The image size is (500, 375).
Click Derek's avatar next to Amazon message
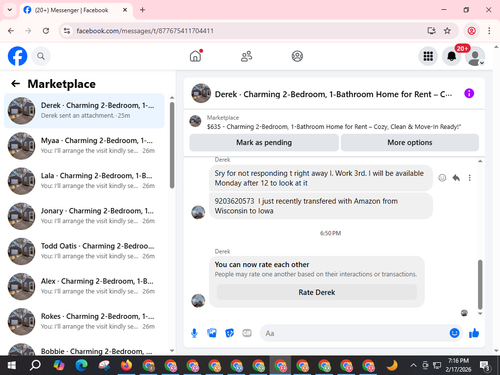(198, 212)
